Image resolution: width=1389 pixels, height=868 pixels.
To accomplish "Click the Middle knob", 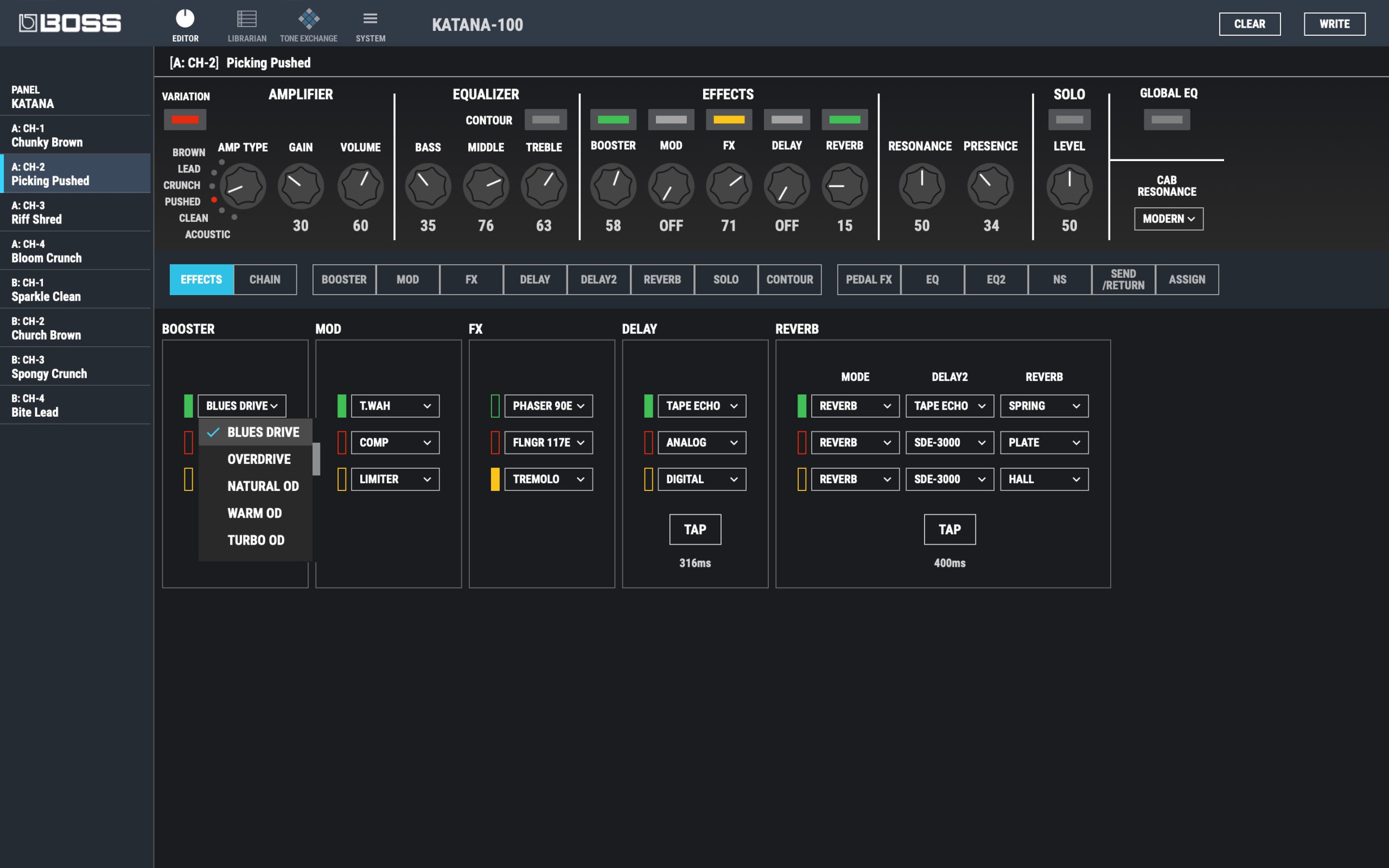I will [486, 186].
